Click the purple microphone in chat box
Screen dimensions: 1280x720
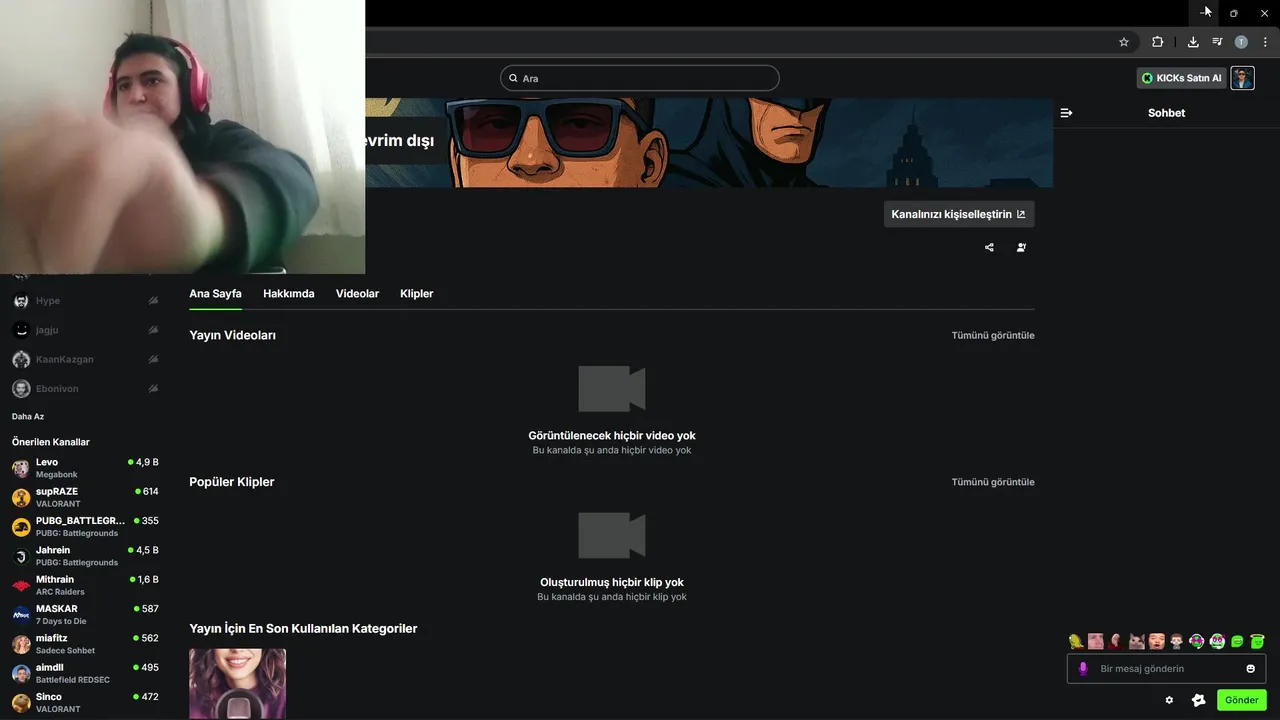[x=1082, y=669]
